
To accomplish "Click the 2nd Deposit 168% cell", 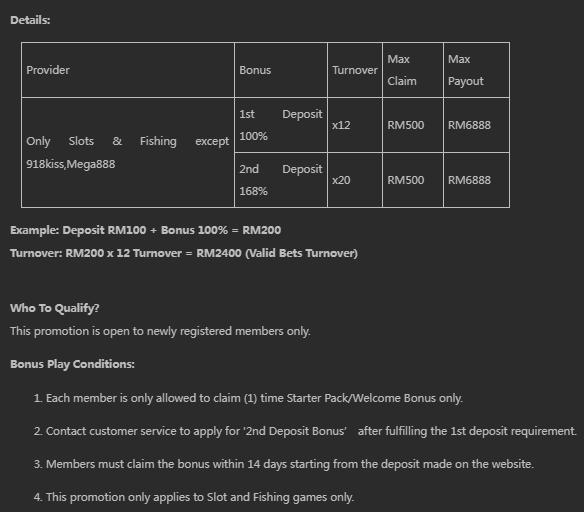I will (281, 180).
